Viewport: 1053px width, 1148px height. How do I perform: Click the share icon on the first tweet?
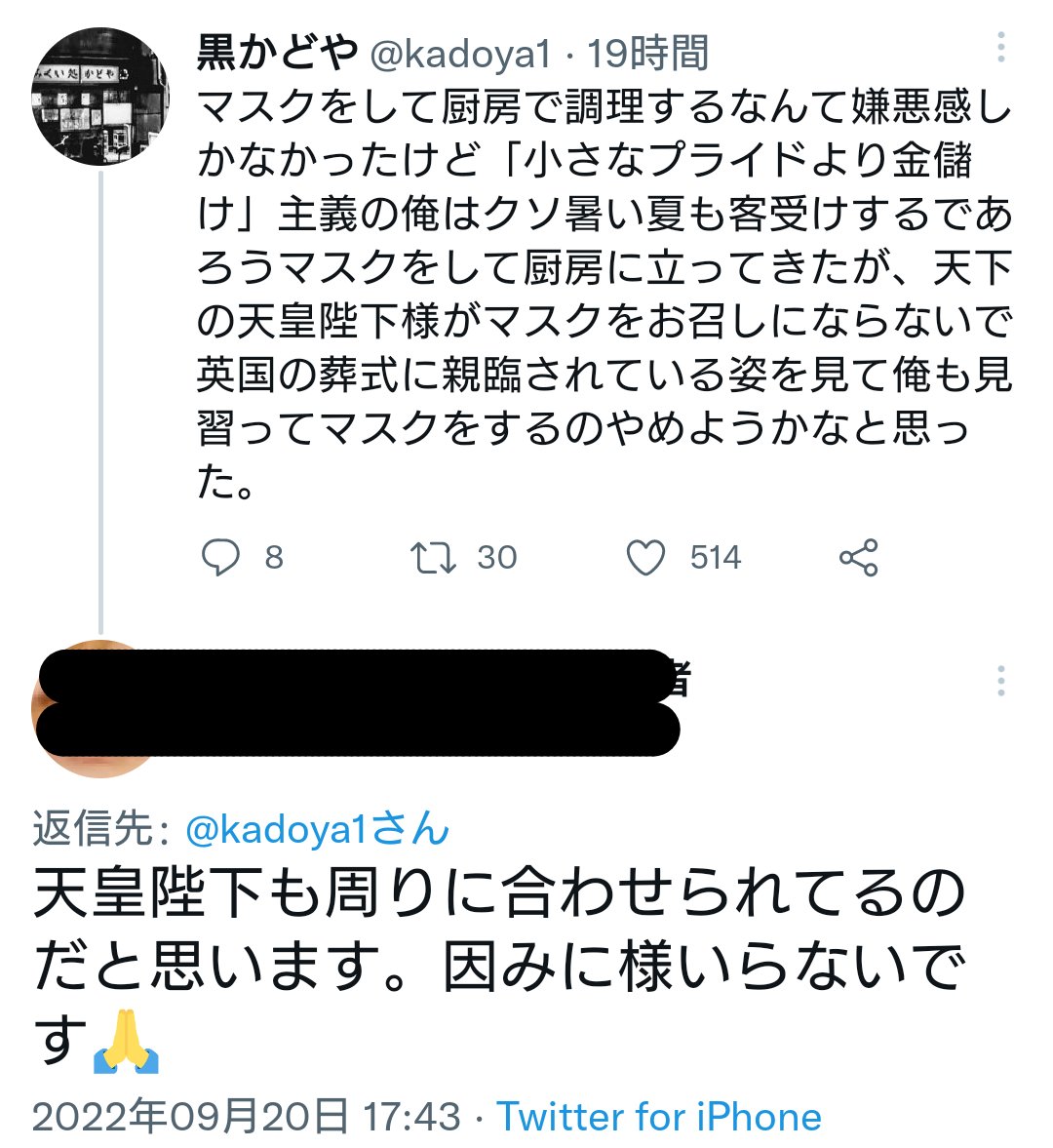tap(858, 558)
